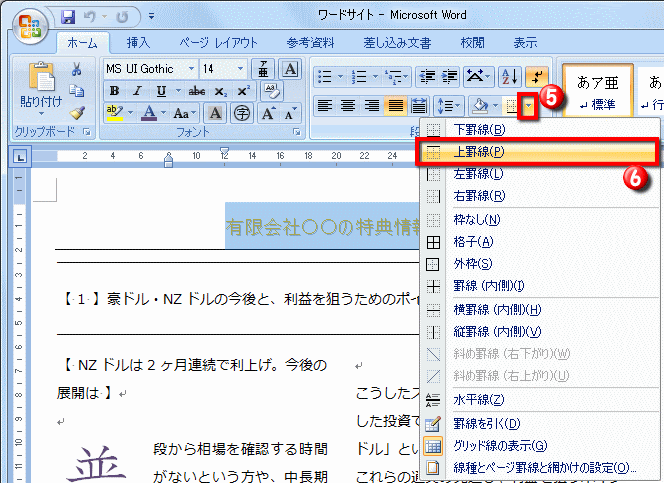Click the Sort A-Z icon
Screen dimensions: 664x483
pos(509,76)
